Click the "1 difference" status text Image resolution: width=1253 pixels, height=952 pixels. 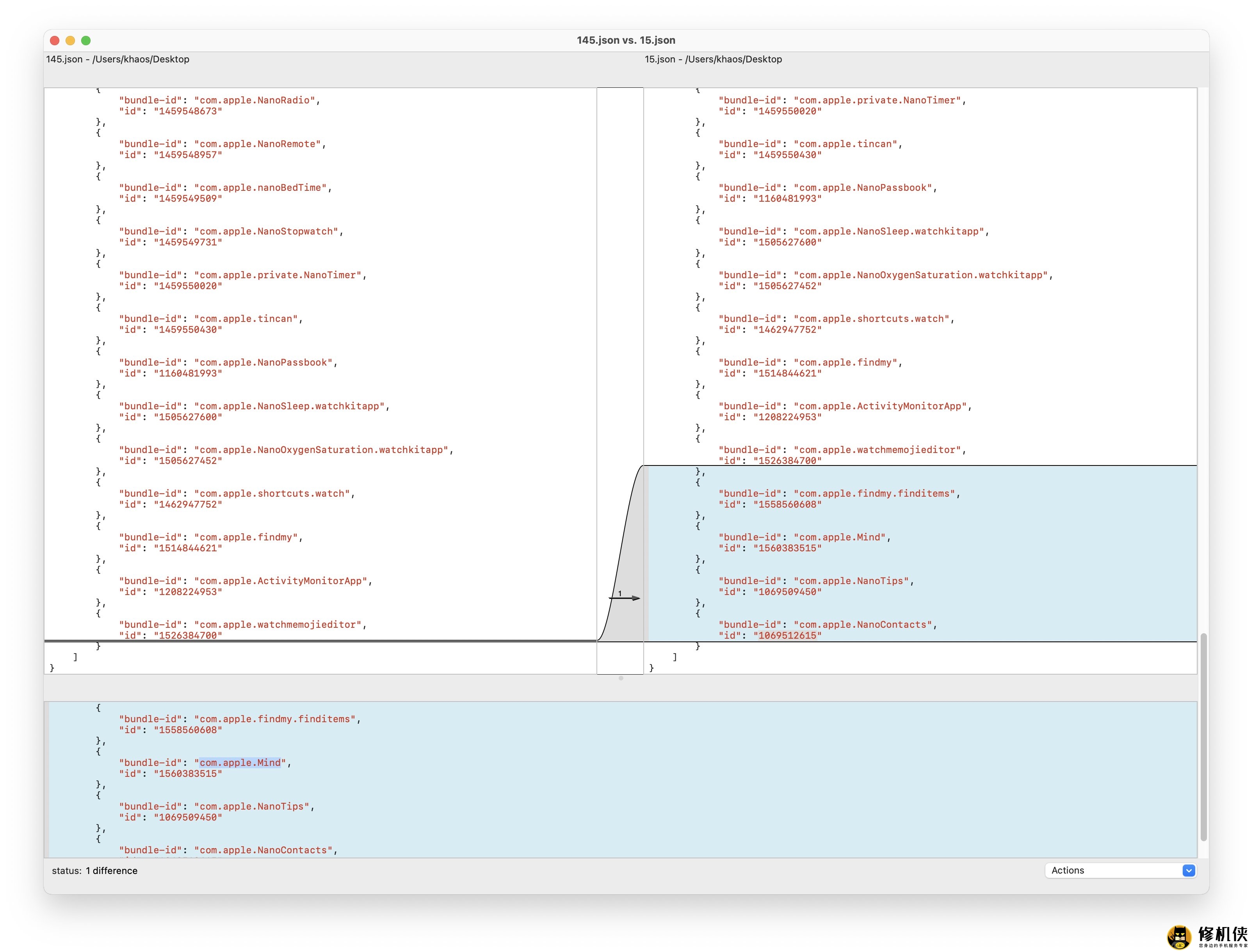111,871
